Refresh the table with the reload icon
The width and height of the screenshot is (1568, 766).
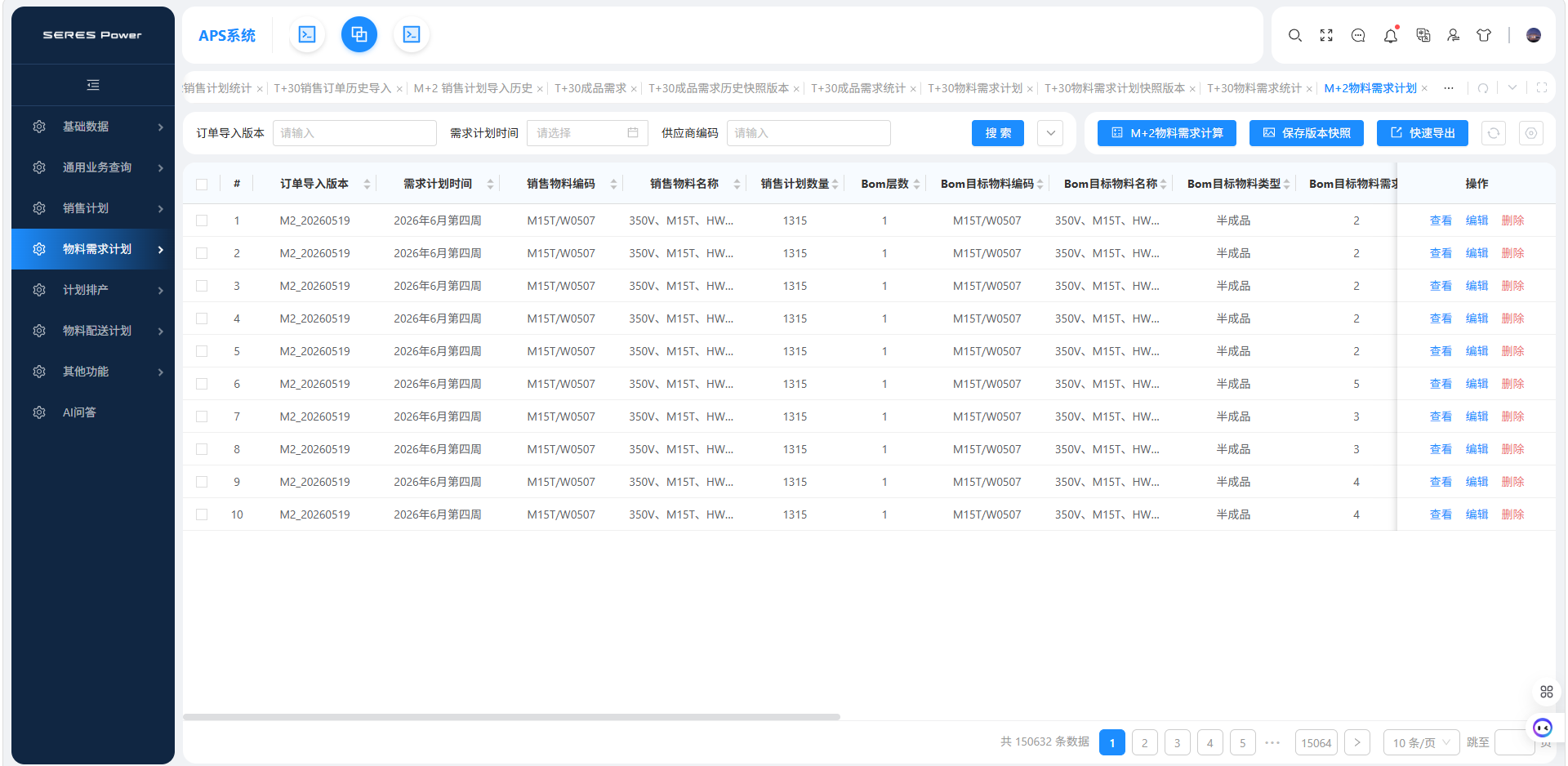[x=1494, y=133]
